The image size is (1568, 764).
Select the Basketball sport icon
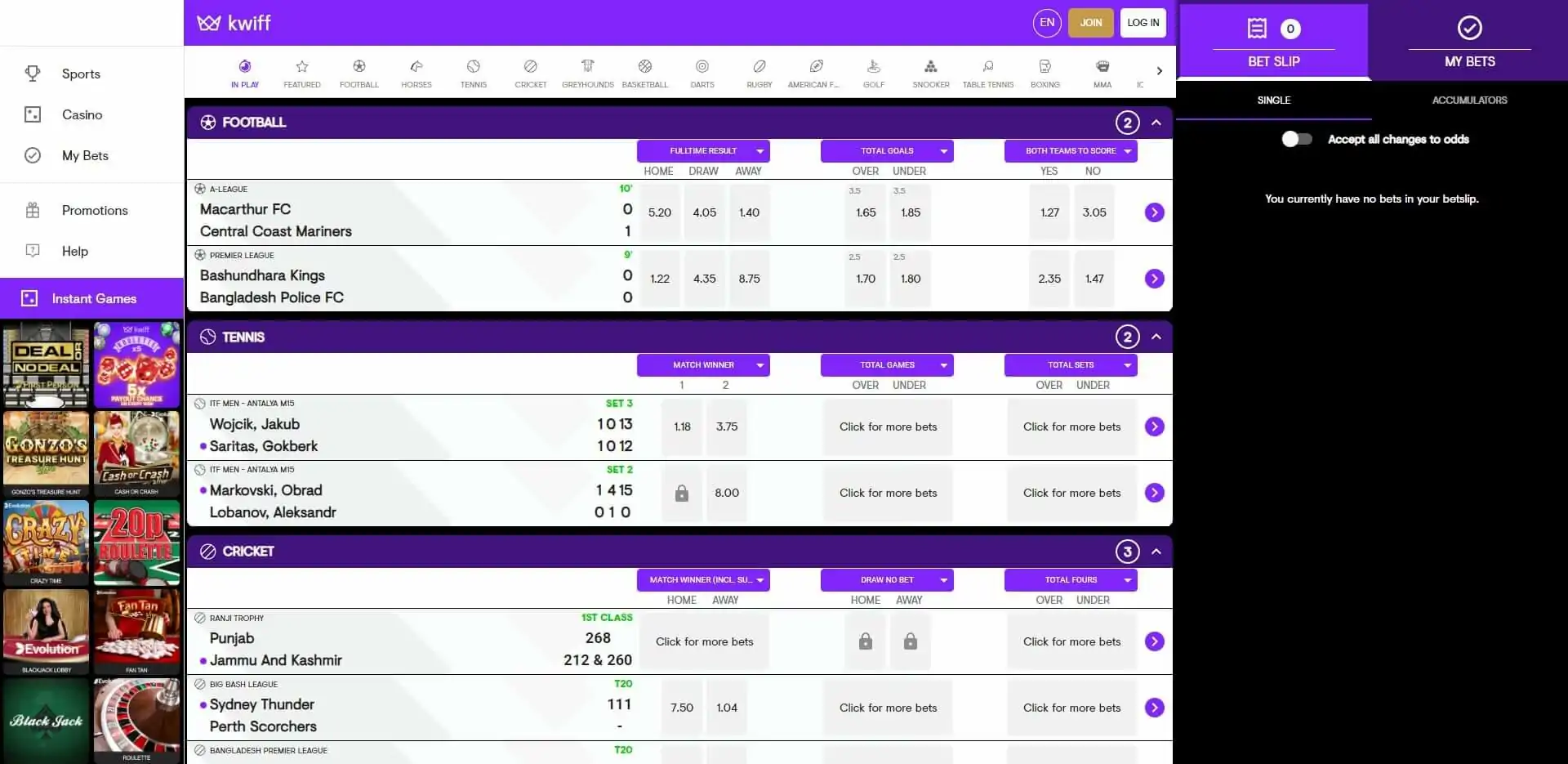(x=644, y=72)
